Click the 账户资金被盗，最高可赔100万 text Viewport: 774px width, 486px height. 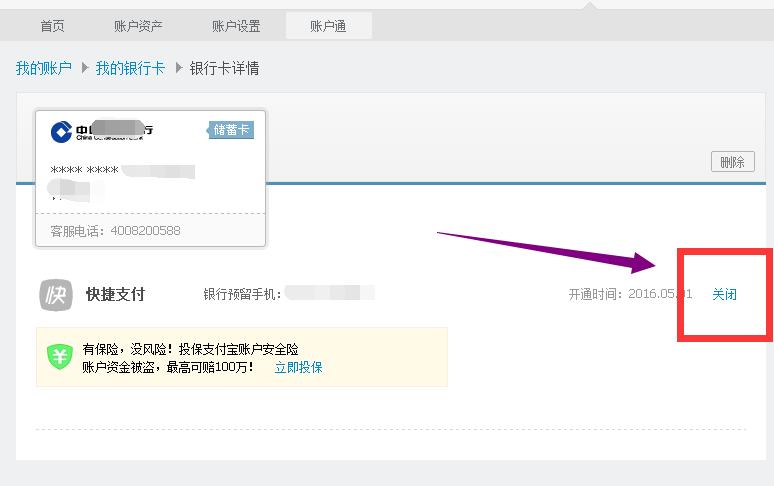pyautogui.click(x=167, y=368)
